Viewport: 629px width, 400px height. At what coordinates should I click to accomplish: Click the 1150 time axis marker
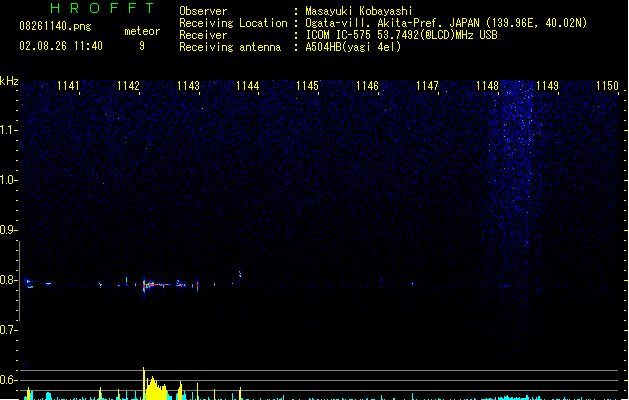click(x=607, y=86)
